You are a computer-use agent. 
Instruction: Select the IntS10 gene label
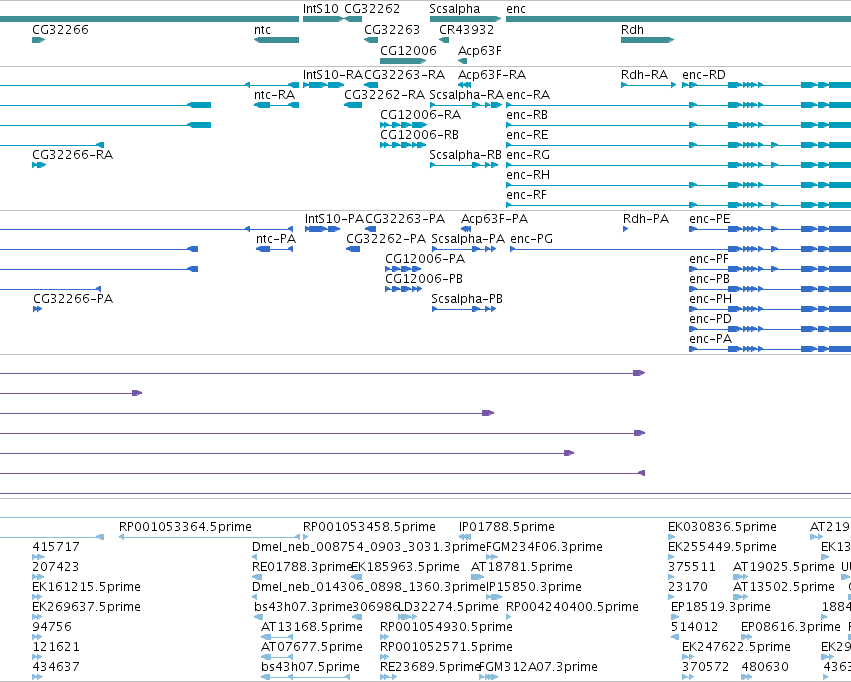pos(321,9)
